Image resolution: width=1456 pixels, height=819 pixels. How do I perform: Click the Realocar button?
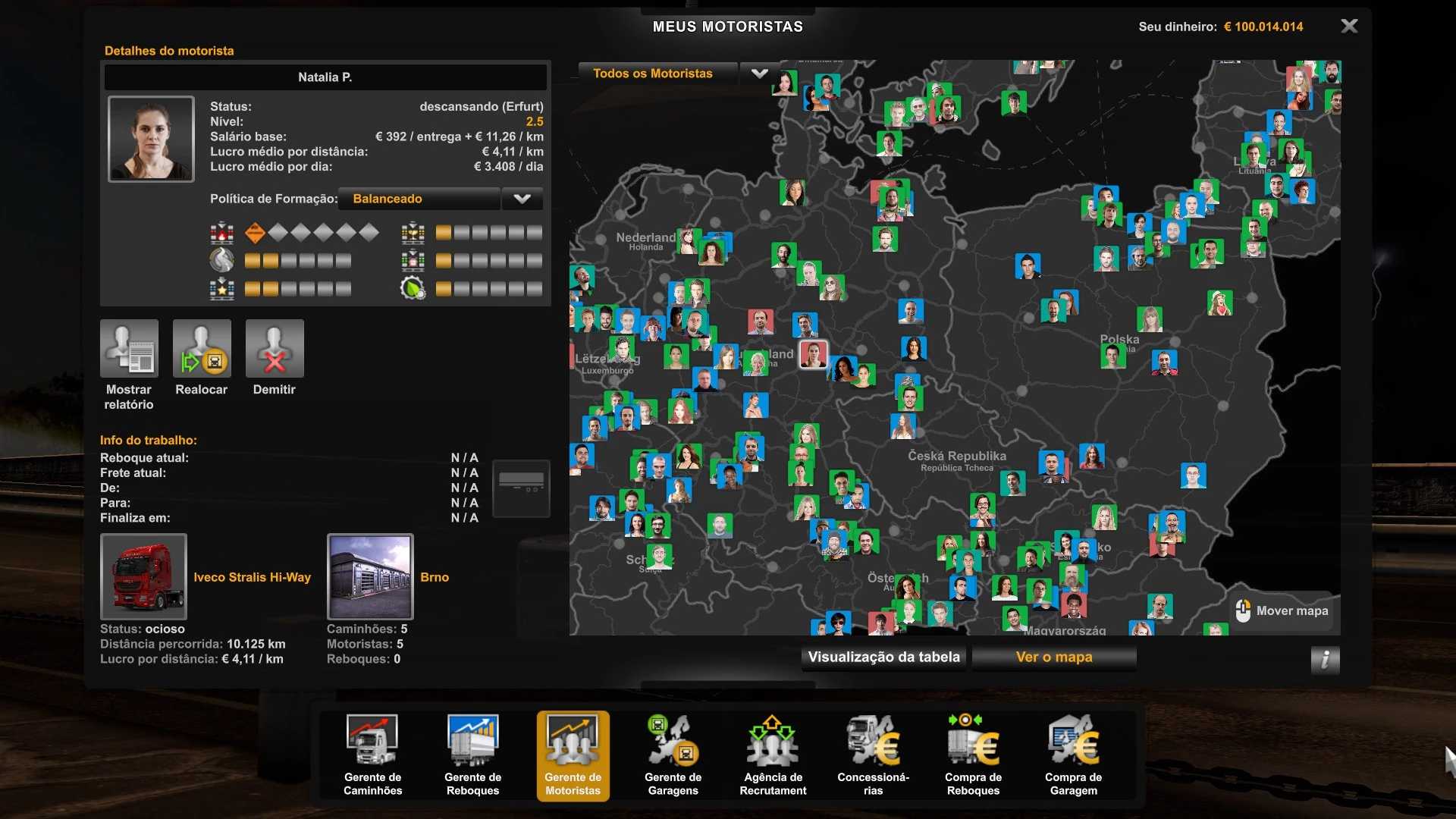click(x=202, y=348)
